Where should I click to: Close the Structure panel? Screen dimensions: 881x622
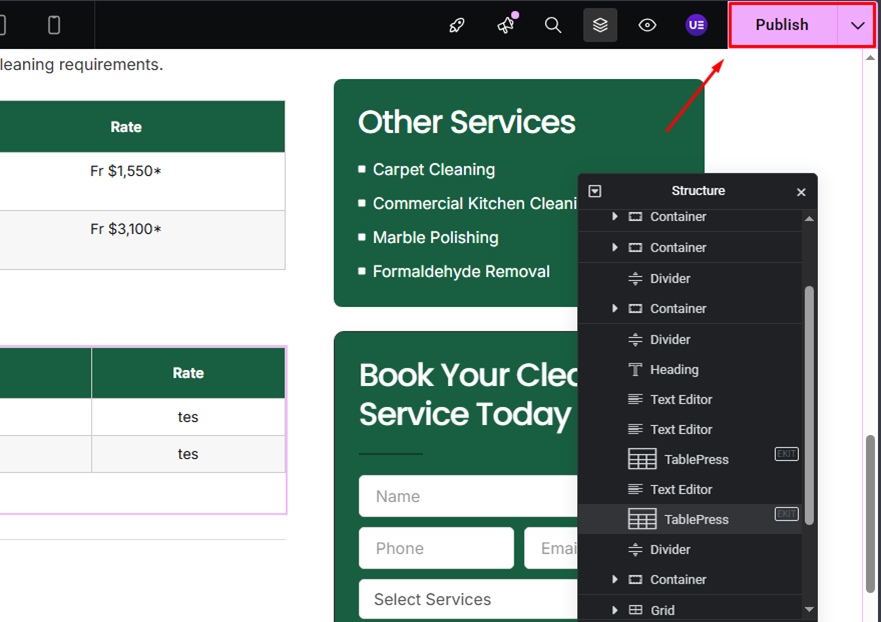tap(801, 192)
